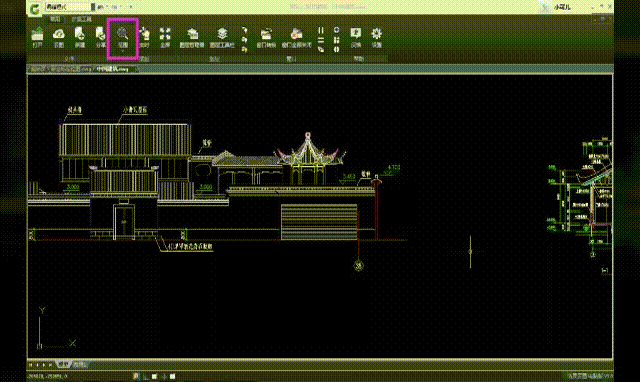
Task: Click the new document icon with plus
Action: point(80,37)
